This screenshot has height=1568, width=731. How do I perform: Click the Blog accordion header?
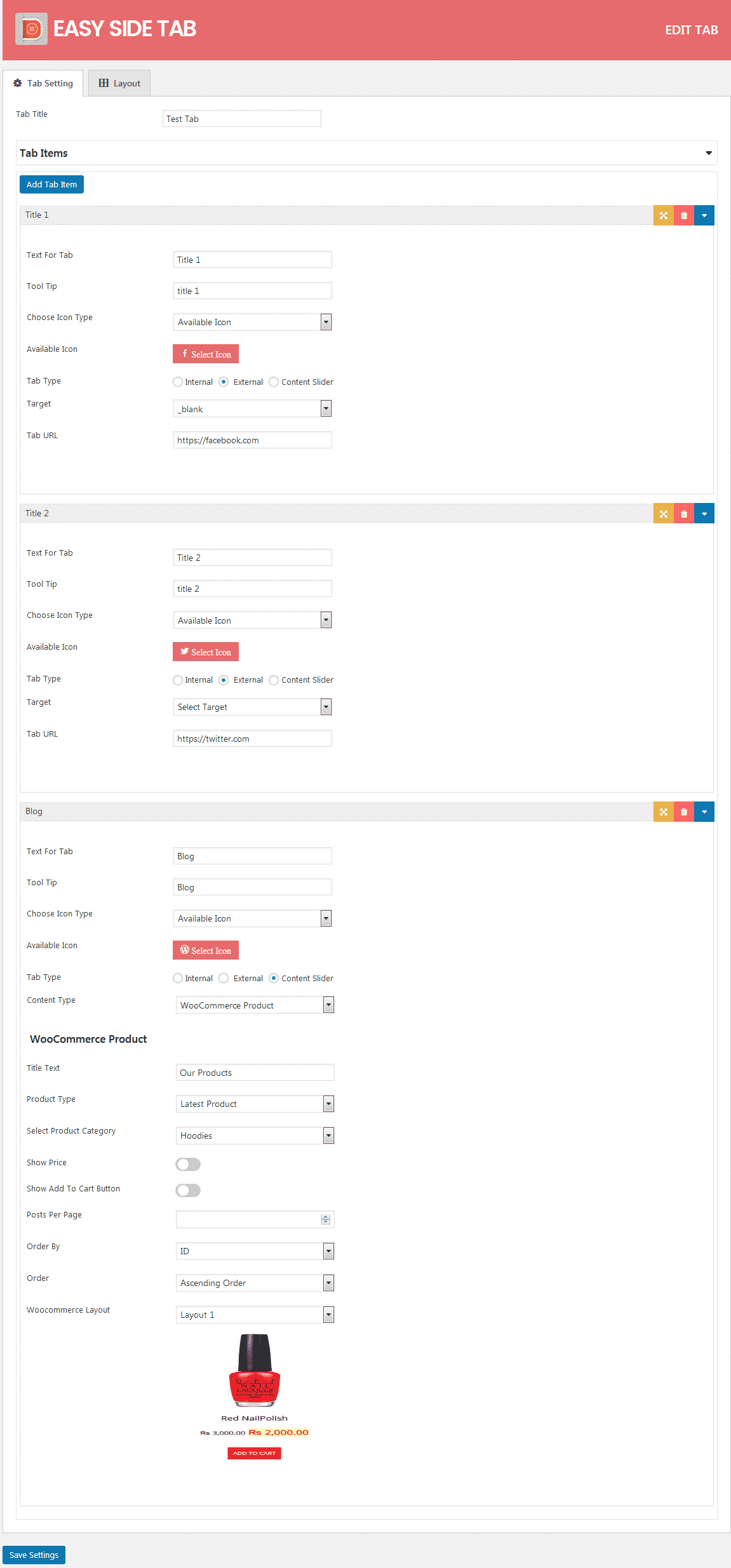pos(336,812)
